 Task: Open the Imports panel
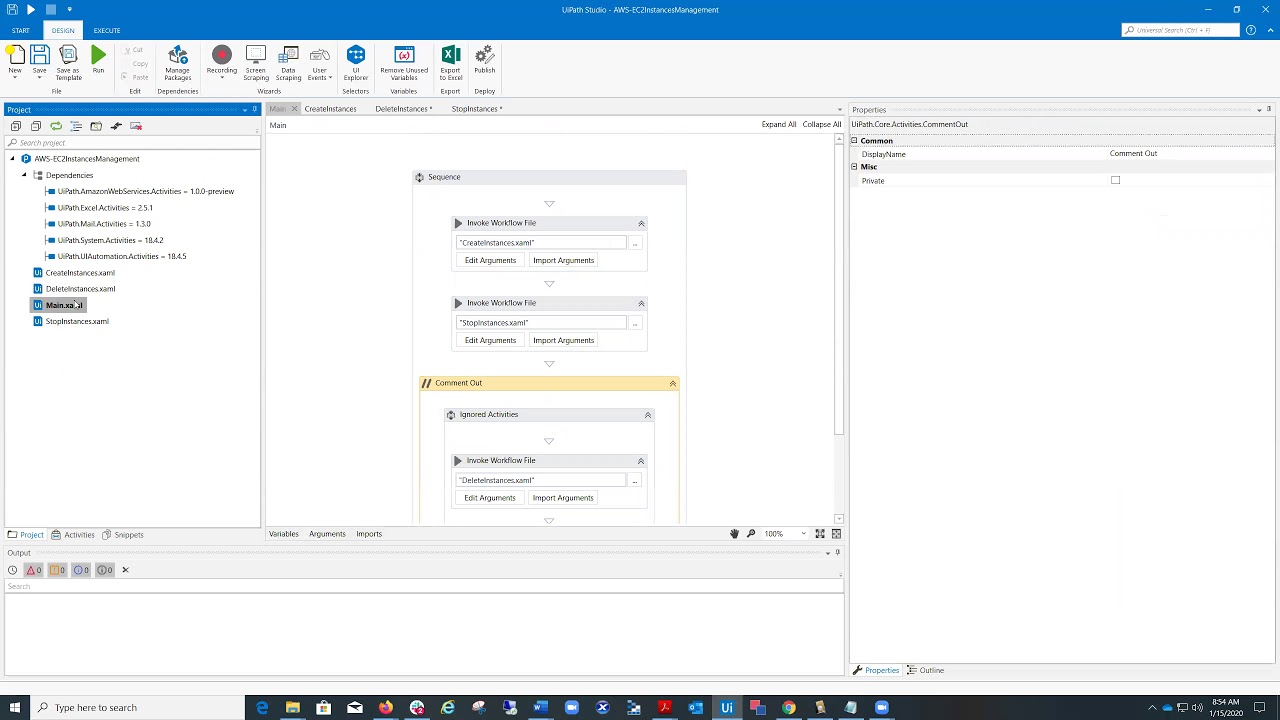tap(369, 534)
